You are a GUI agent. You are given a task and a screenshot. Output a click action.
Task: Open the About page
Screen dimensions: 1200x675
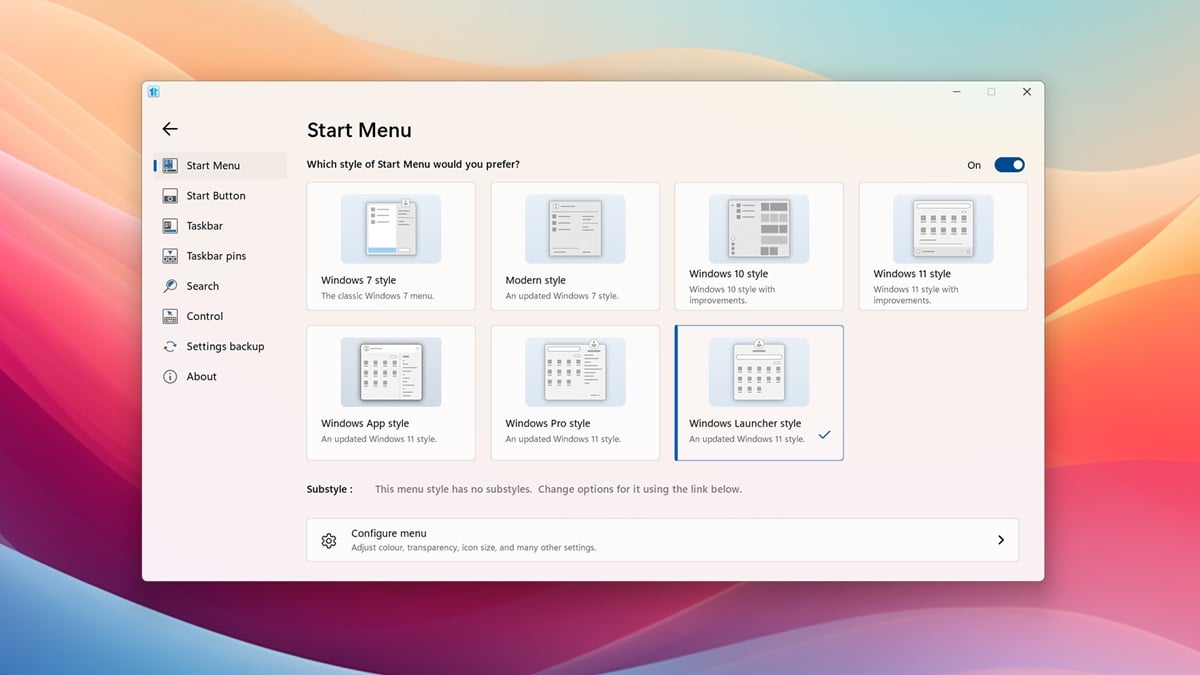[220, 376]
